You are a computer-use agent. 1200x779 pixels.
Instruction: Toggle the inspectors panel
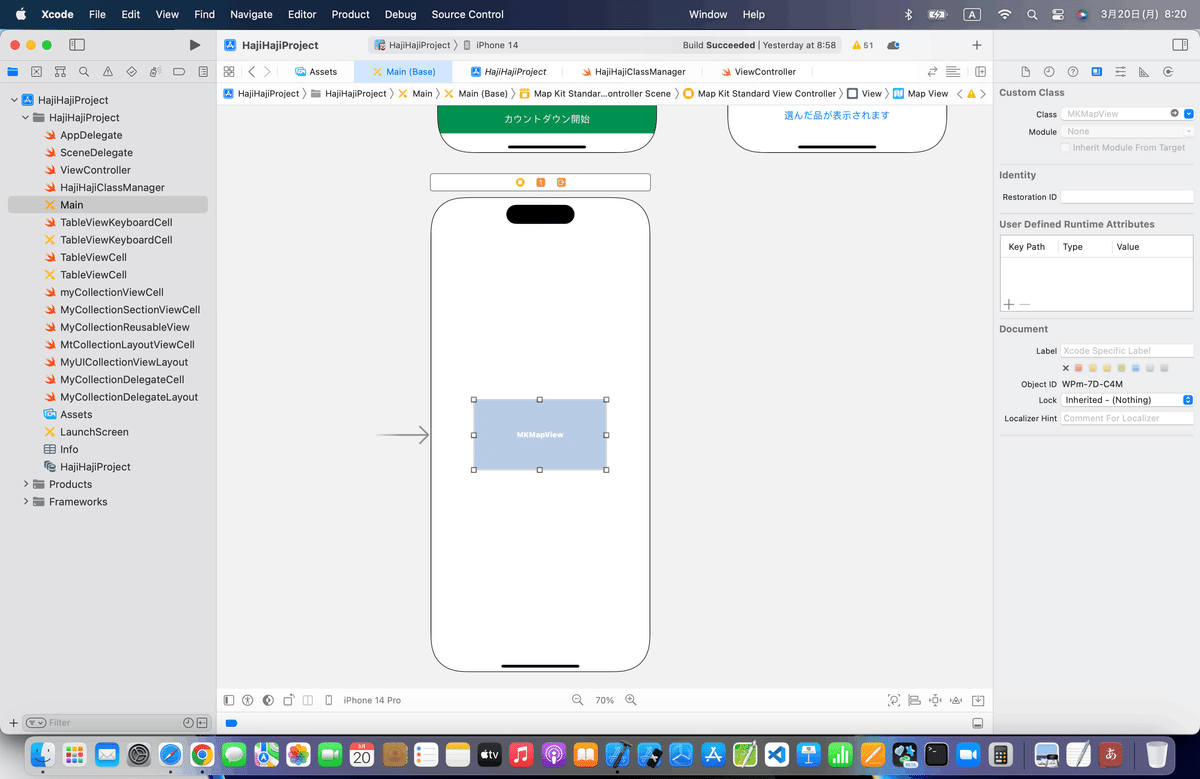[1180, 45]
